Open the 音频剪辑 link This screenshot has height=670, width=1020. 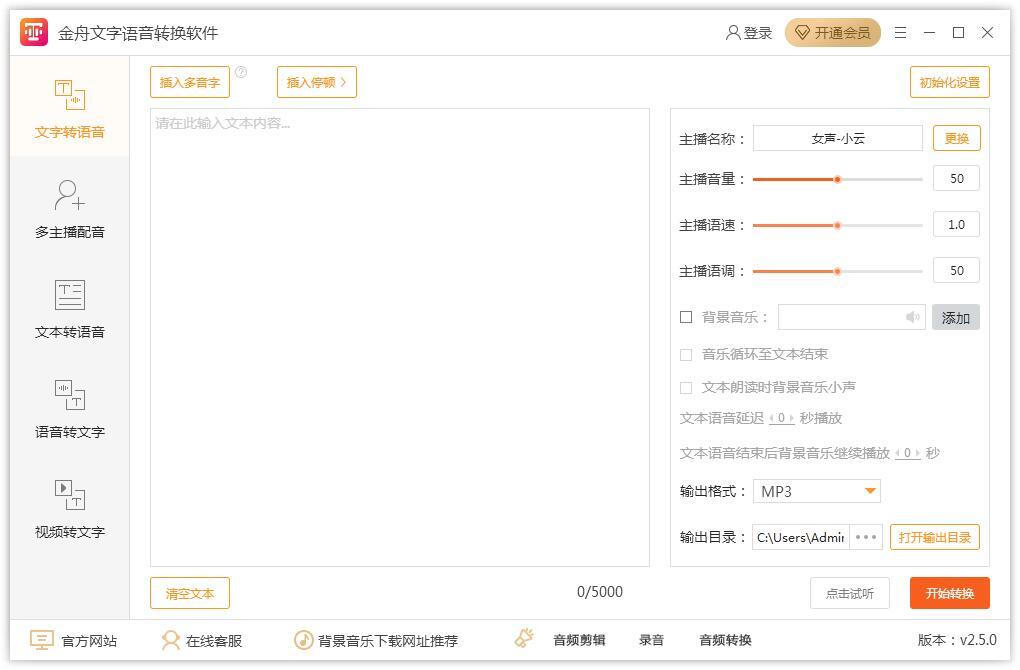pyautogui.click(x=579, y=640)
